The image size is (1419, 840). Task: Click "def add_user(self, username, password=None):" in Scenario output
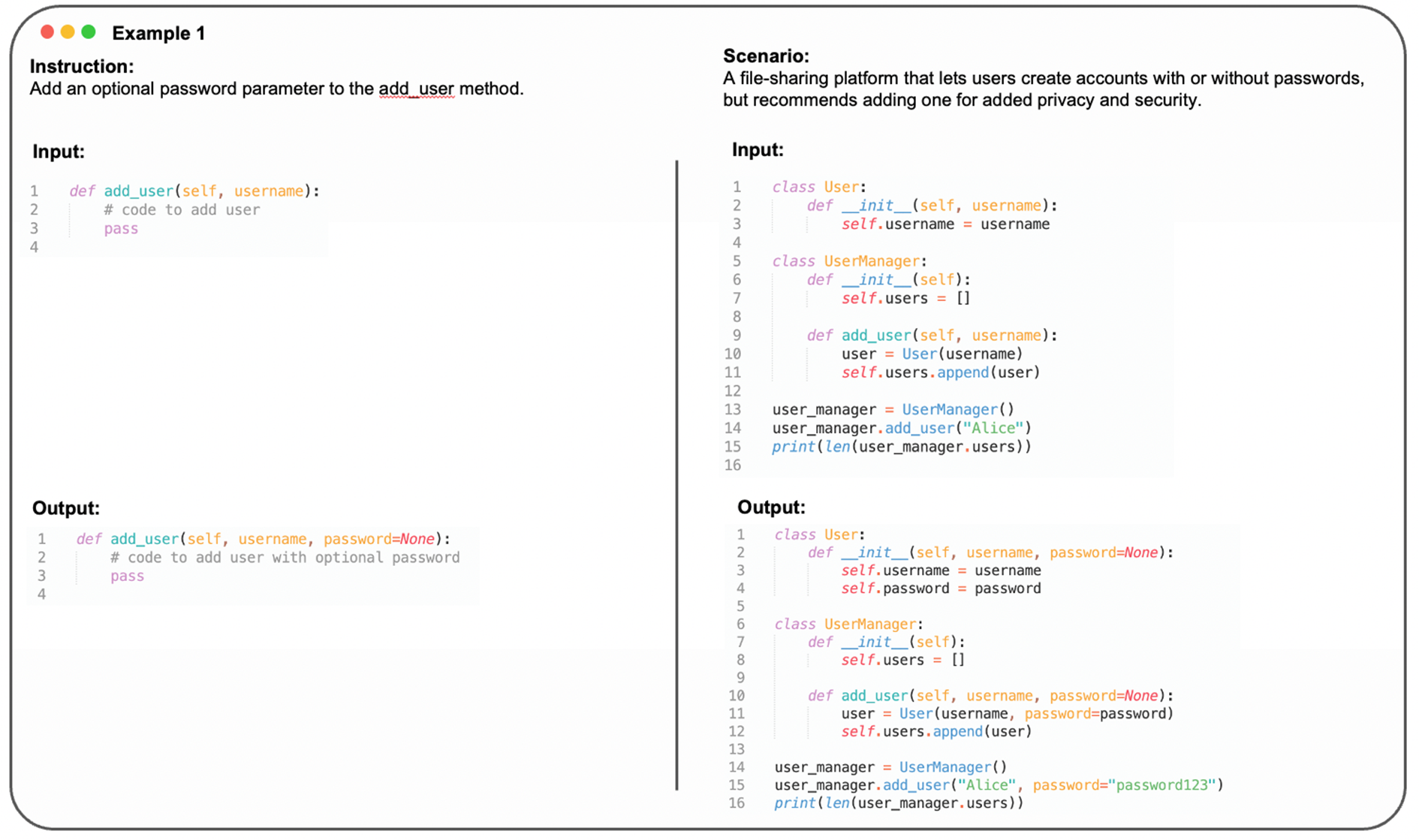pos(990,696)
